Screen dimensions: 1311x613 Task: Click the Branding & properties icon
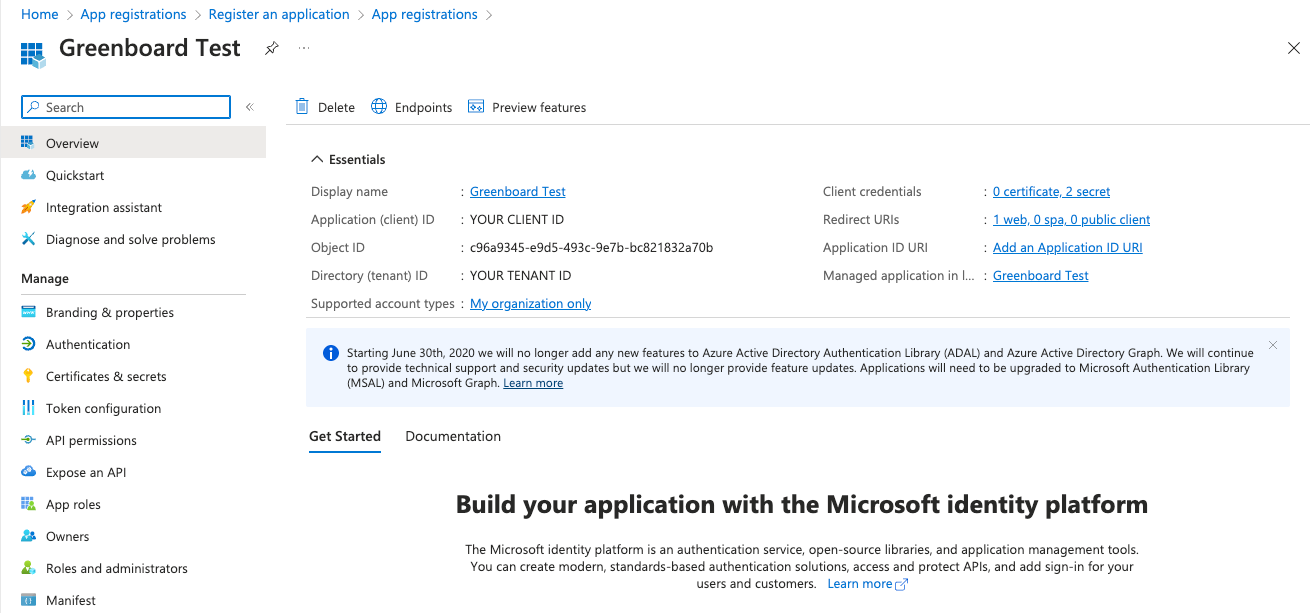[28, 312]
